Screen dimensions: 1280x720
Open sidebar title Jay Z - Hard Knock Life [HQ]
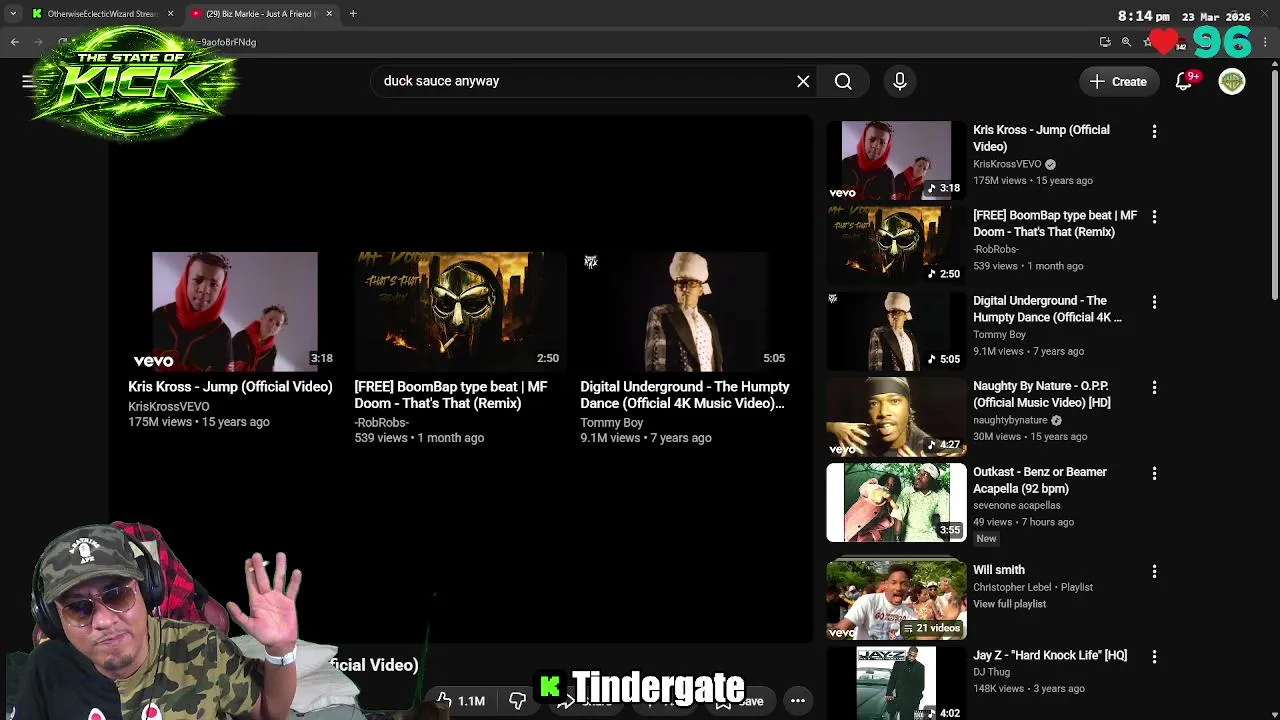(1050, 656)
